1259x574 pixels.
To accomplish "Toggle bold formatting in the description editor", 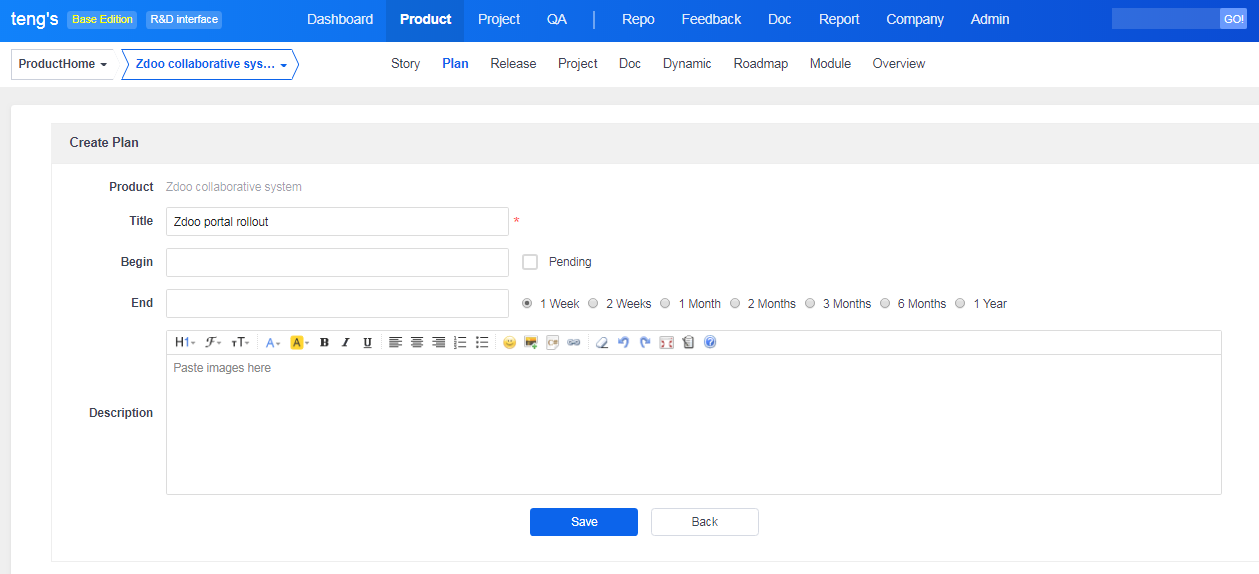I will click(x=324, y=343).
